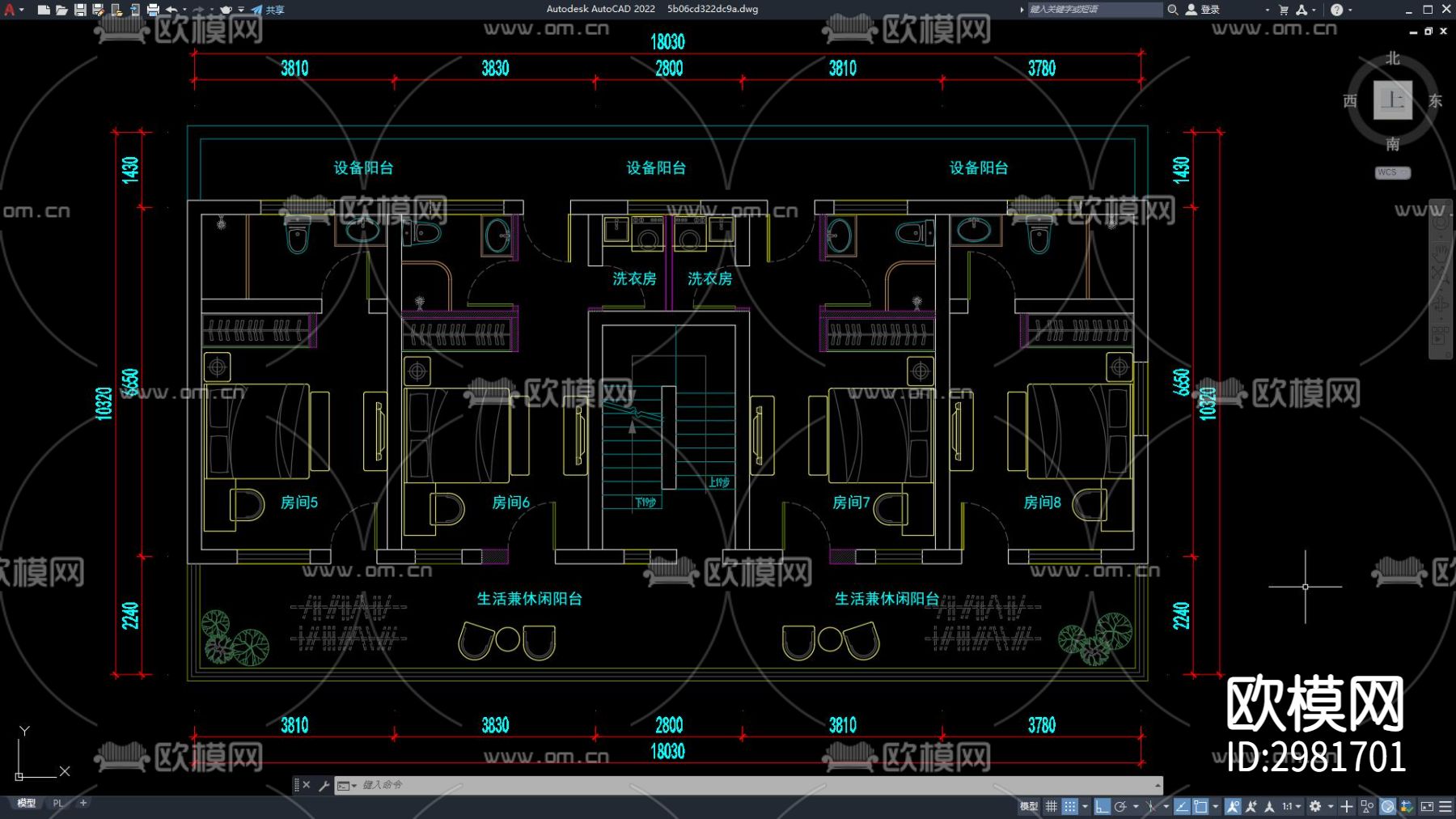Toggle snap mode in status bar
Image resolution: width=1456 pixels, height=819 pixels.
pos(1069,806)
